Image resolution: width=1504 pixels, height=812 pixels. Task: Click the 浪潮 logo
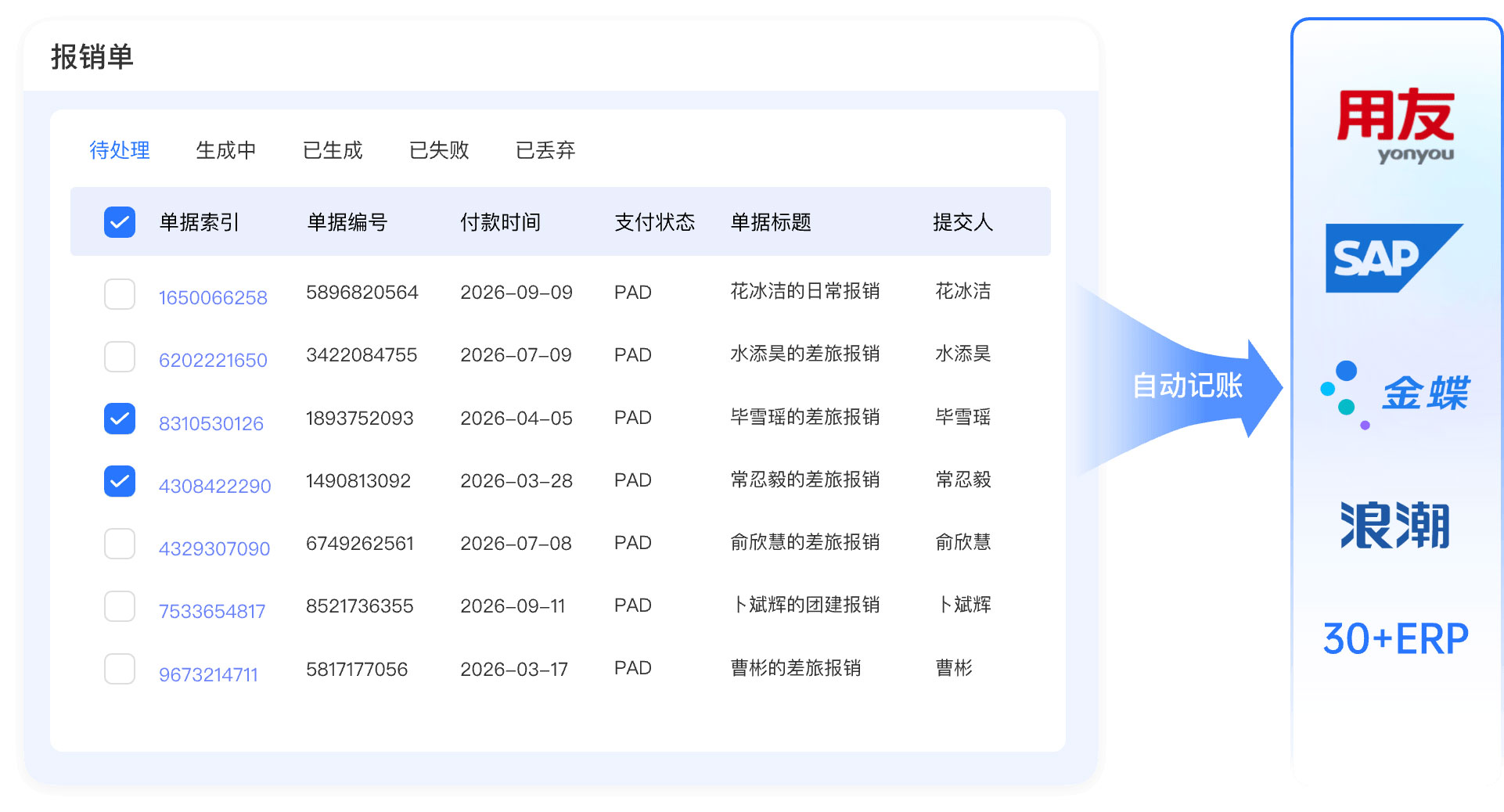click(1394, 525)
